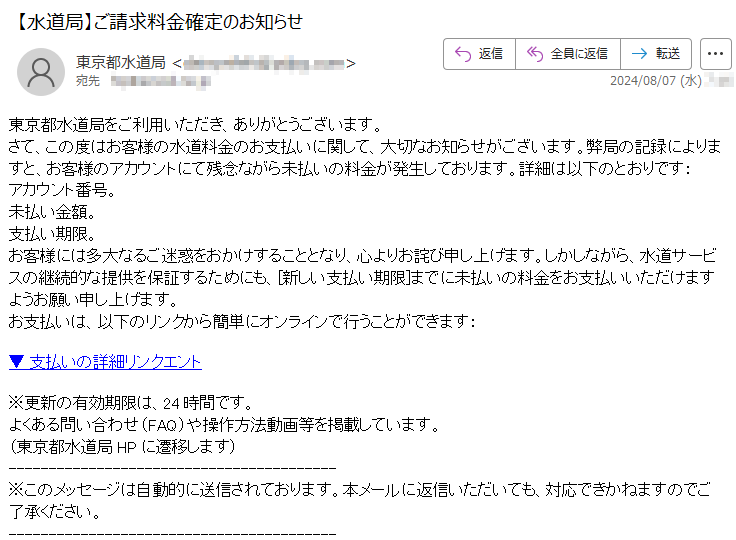
Task: Click the 未払い金額 line in body
Action: click(x=52, y=212)
